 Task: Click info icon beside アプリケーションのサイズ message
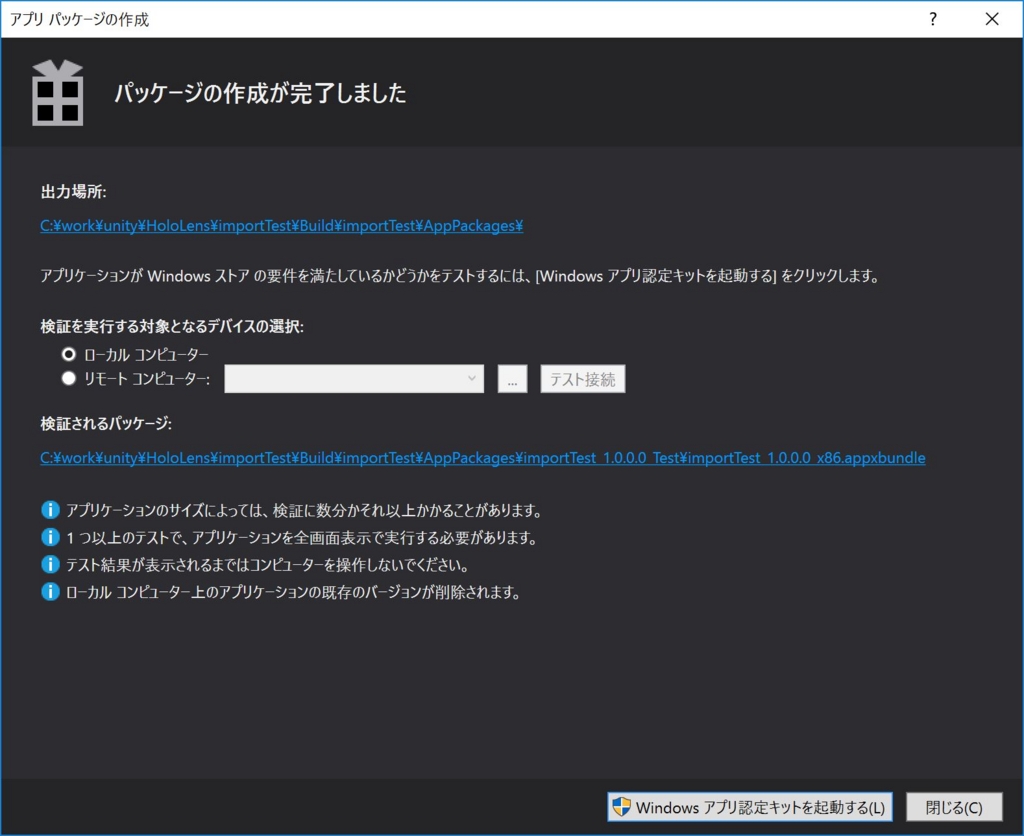(x=50, y=509)
